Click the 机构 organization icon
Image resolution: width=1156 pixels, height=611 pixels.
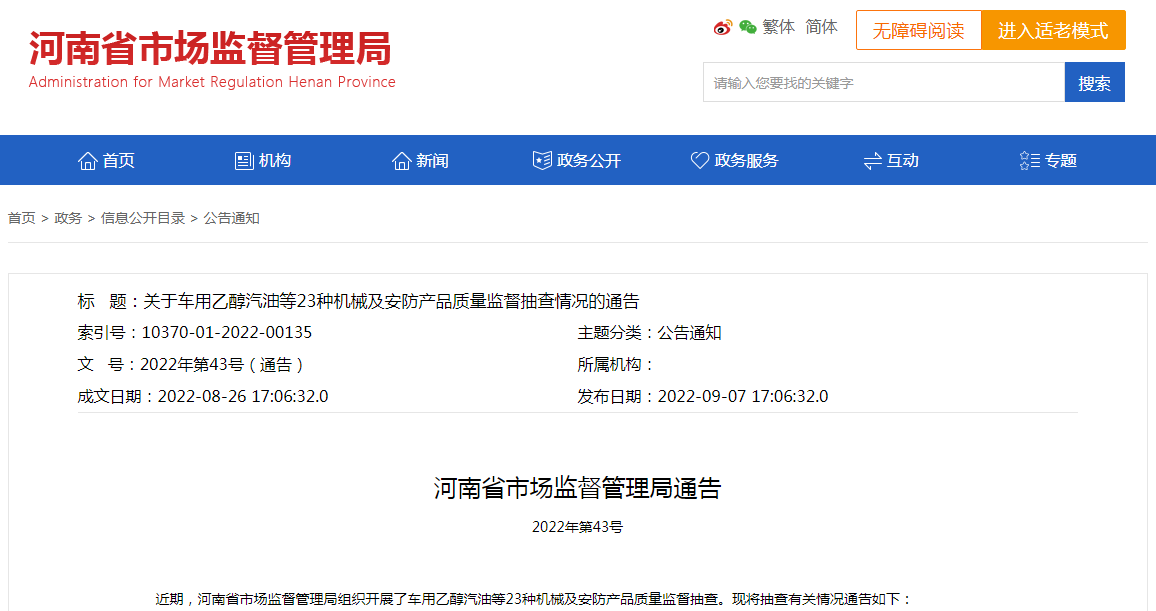click(x=244, y=161)
